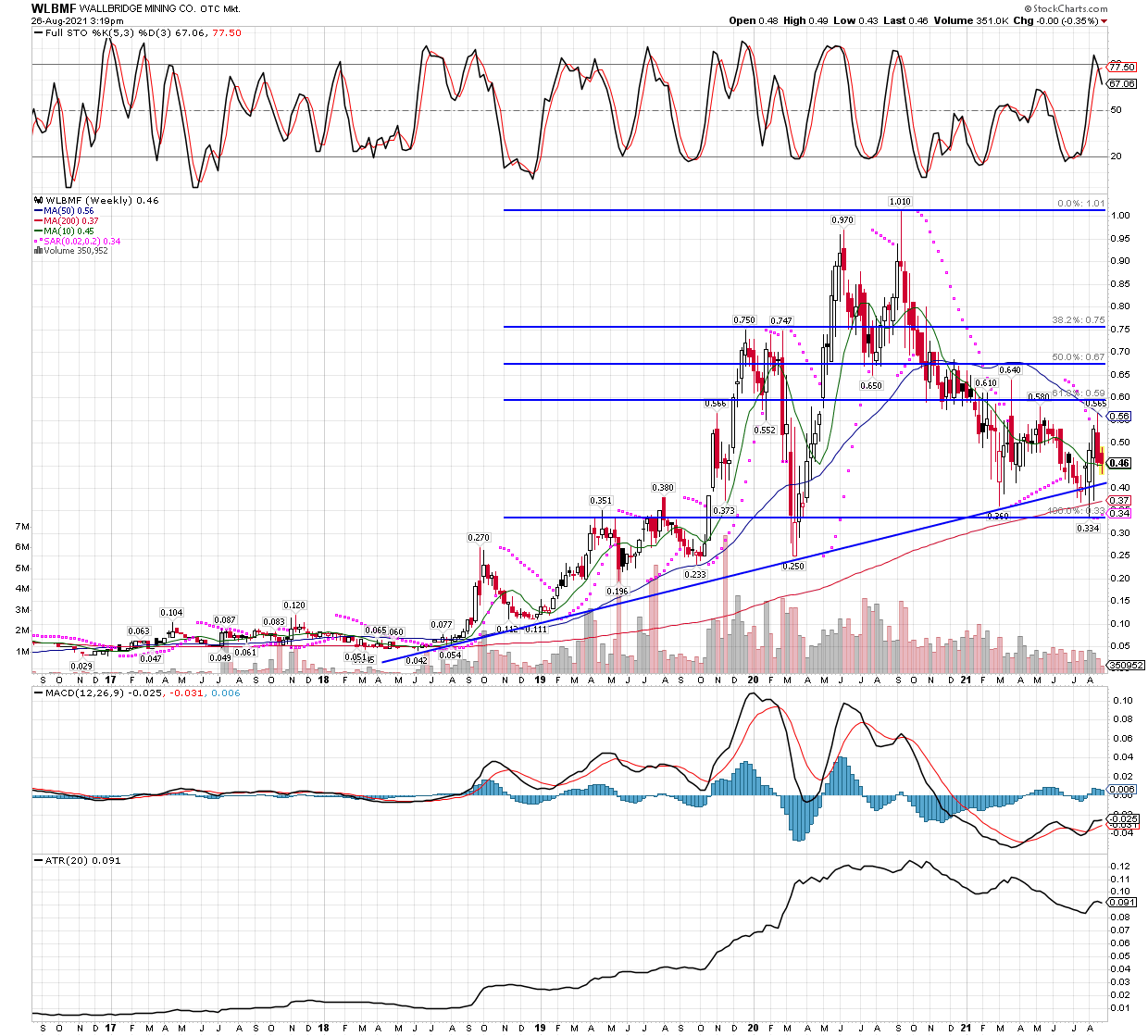The height and width of the screenshot is (1036, 1148).
Task: Click the WLBMF (Weekly) 0.46 legend text
Action: pyautogui.click(x=102, y=200)
